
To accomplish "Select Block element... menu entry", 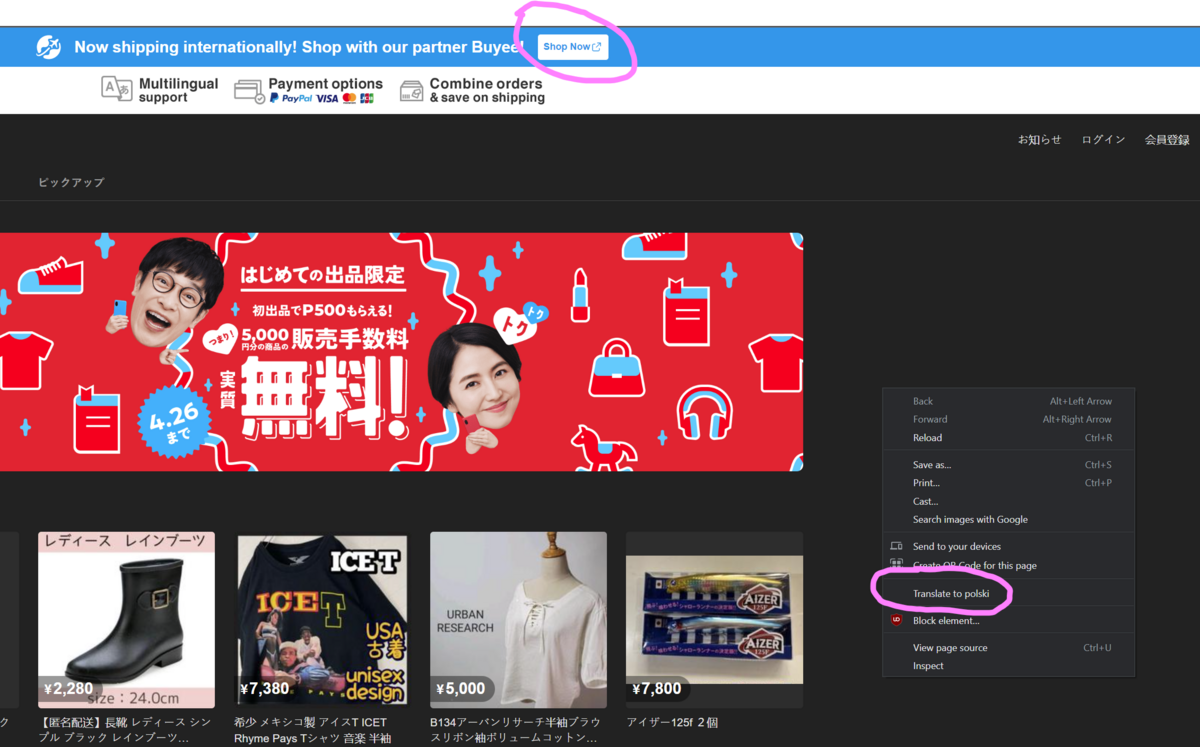I will pyautogui.click(x=1009, y=621).
